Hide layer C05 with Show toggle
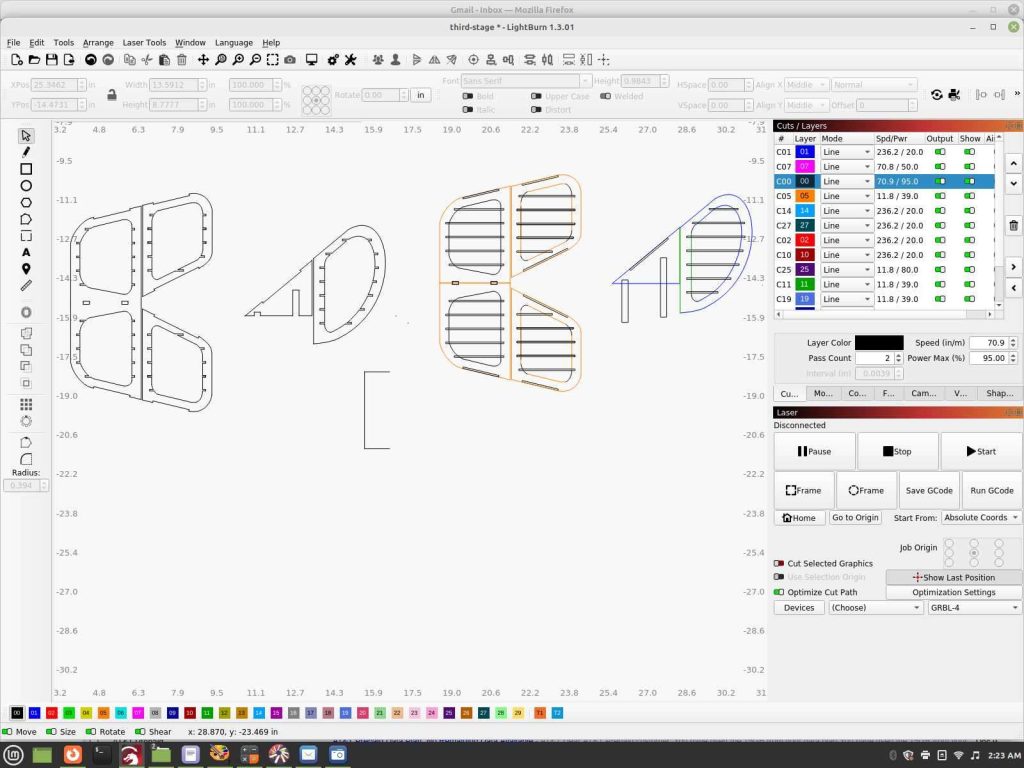 [x=969, y=196]
